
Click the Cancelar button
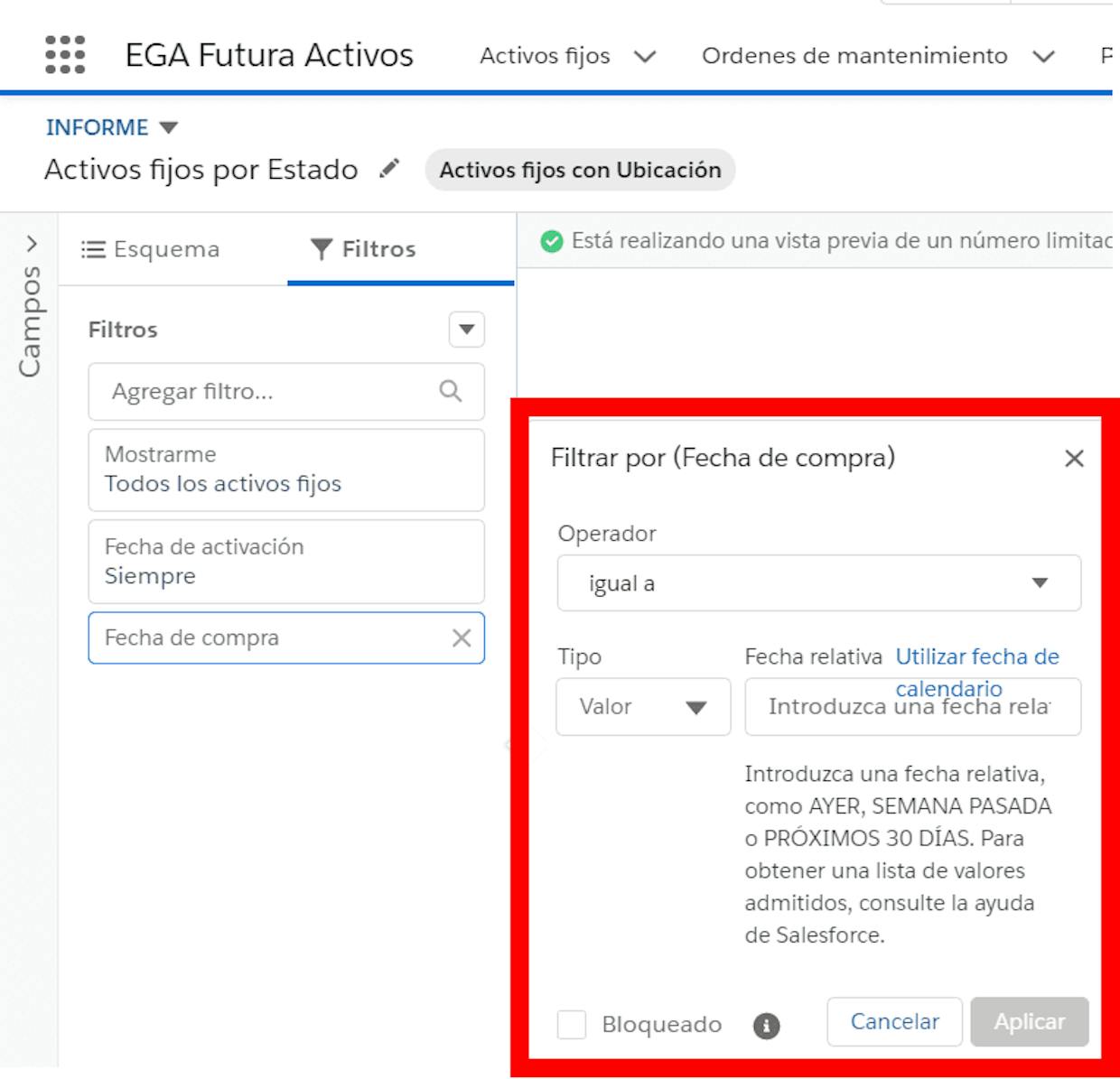pyautogui.click(x=895, y=1021)
